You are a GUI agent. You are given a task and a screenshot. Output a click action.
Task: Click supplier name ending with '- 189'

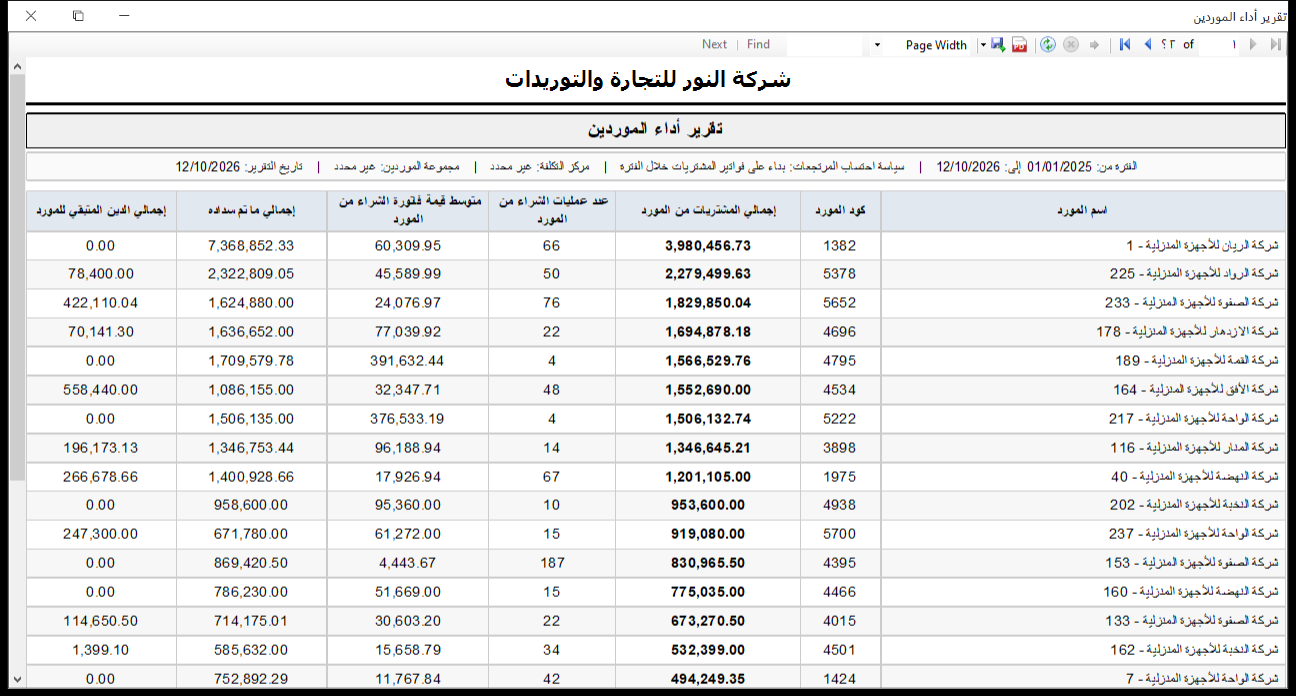tap(1083, 360)
